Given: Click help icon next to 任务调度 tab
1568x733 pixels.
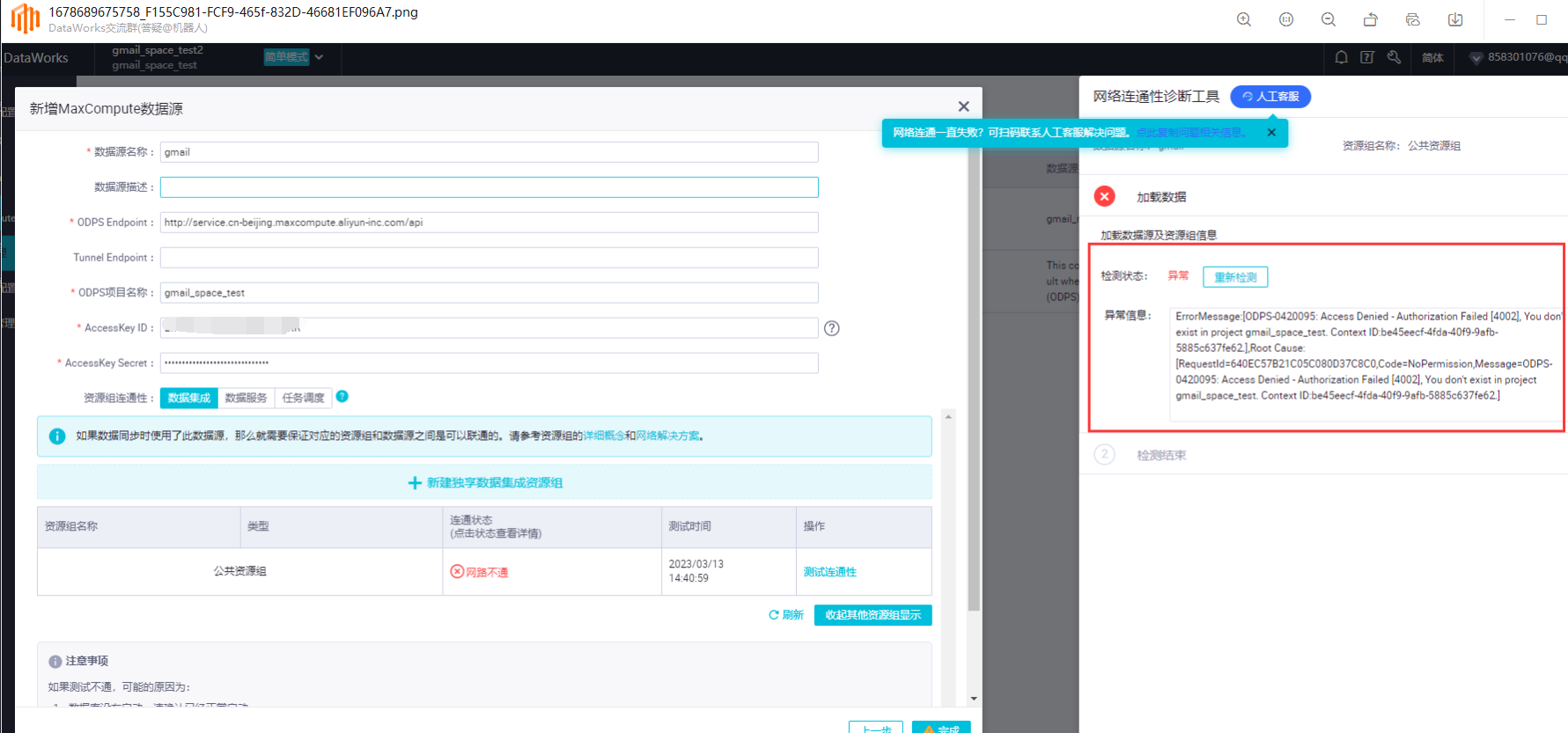Looking at the screenshot, I should 342,397.
